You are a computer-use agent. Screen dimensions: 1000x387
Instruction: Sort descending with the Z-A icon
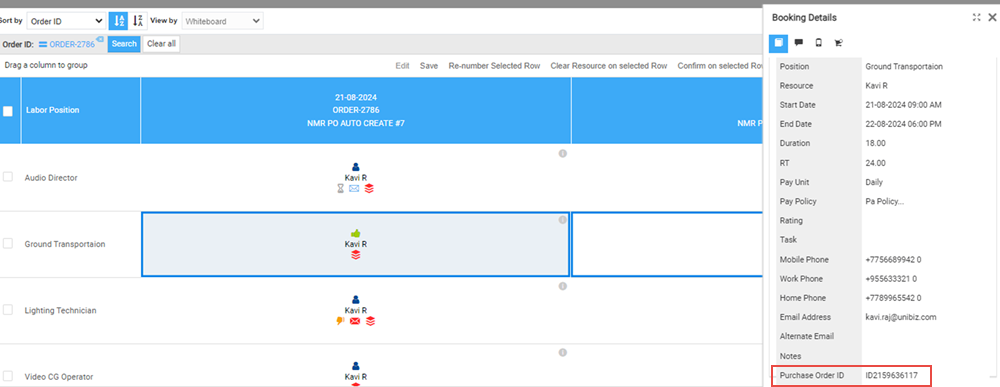click(x=138, y=21)
